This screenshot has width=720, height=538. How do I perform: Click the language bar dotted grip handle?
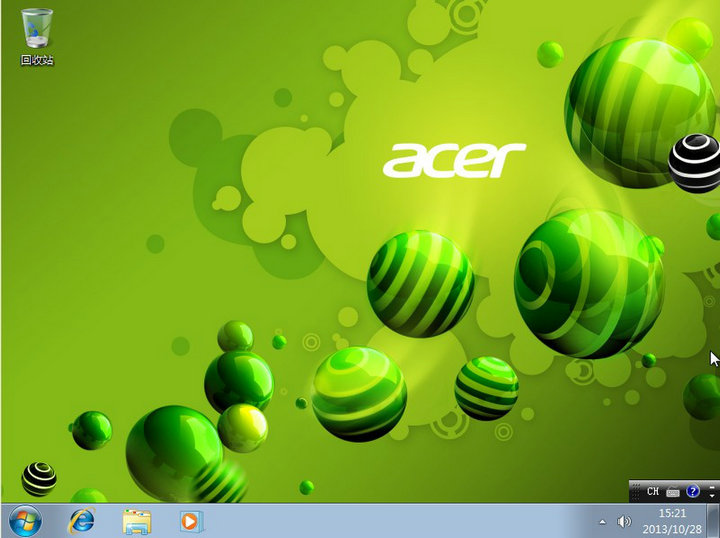coord(636,492)
